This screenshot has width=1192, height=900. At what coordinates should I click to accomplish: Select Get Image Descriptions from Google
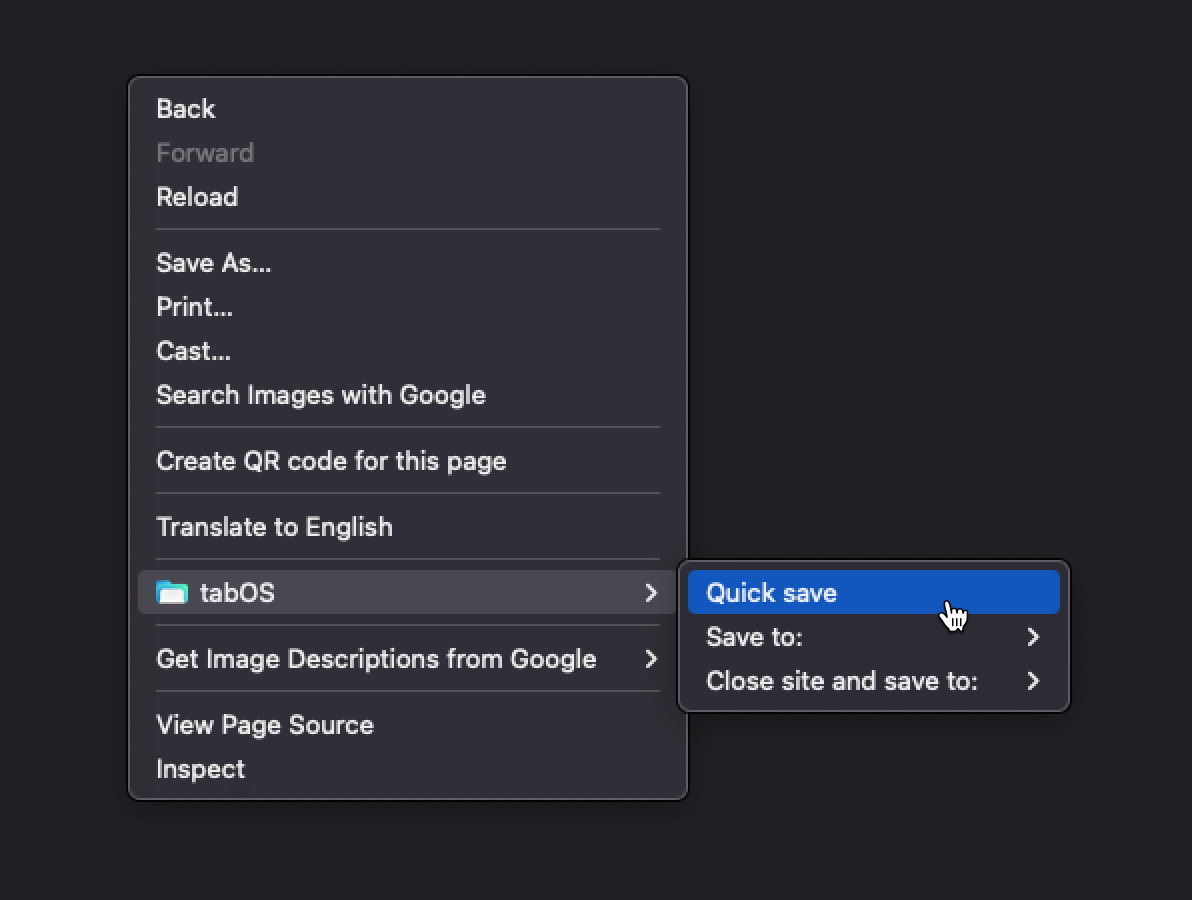pyautogui.click(x=407, y=659)
